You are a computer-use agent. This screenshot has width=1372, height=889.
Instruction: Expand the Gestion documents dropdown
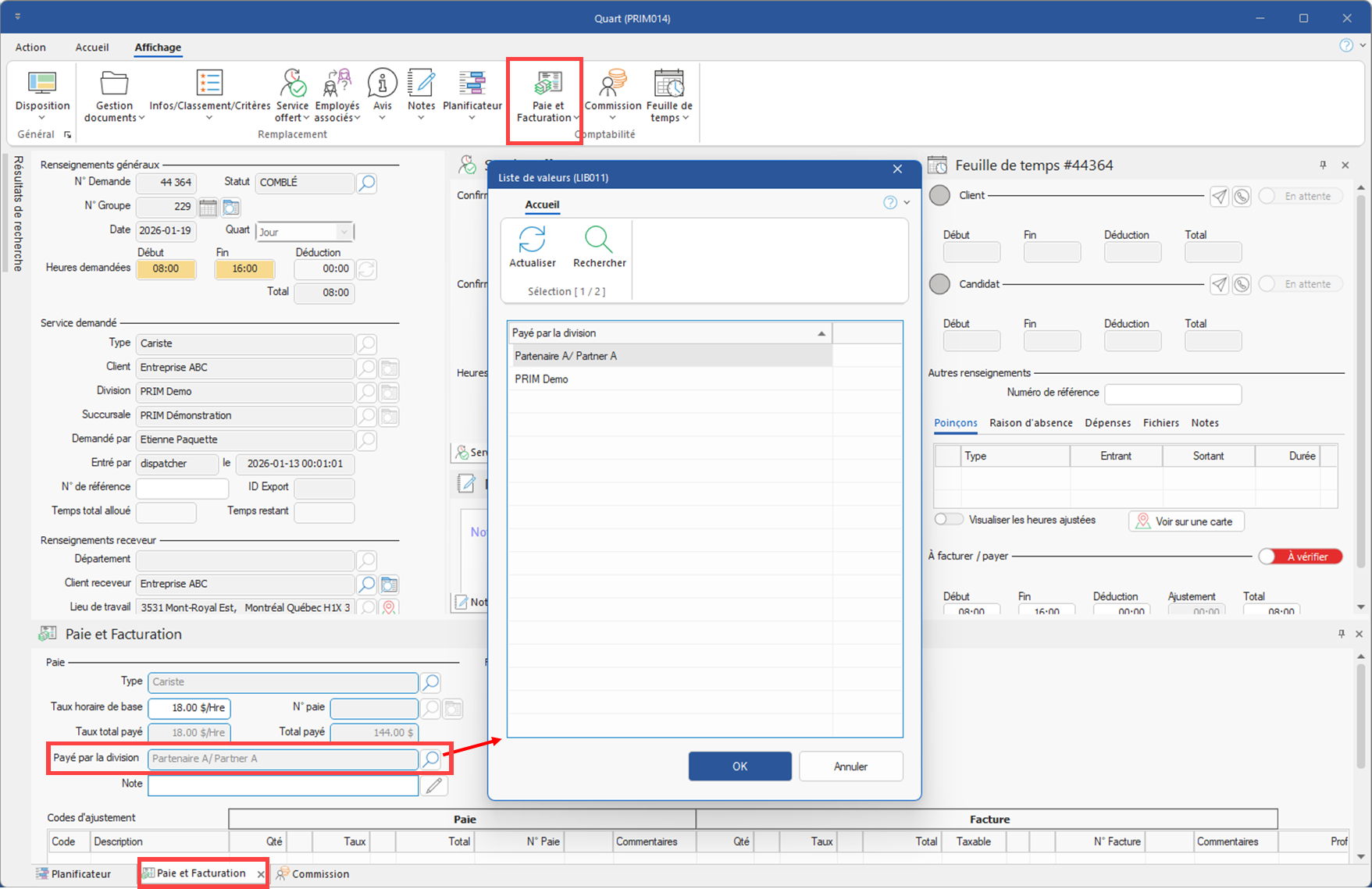pyautogui.click(x=141, y=119)
